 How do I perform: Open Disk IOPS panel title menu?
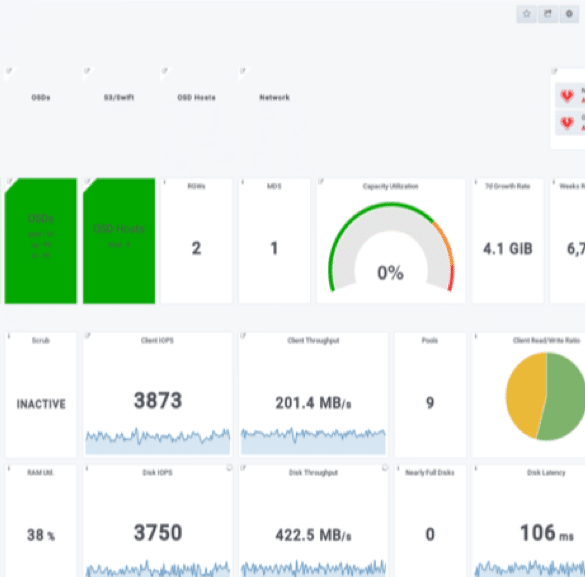click(157, 473)
